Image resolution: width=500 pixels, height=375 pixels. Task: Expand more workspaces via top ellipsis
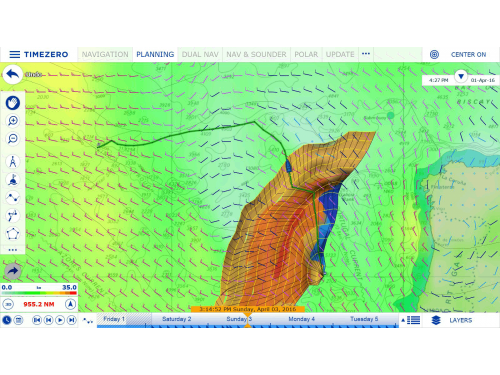coord(366,54)
